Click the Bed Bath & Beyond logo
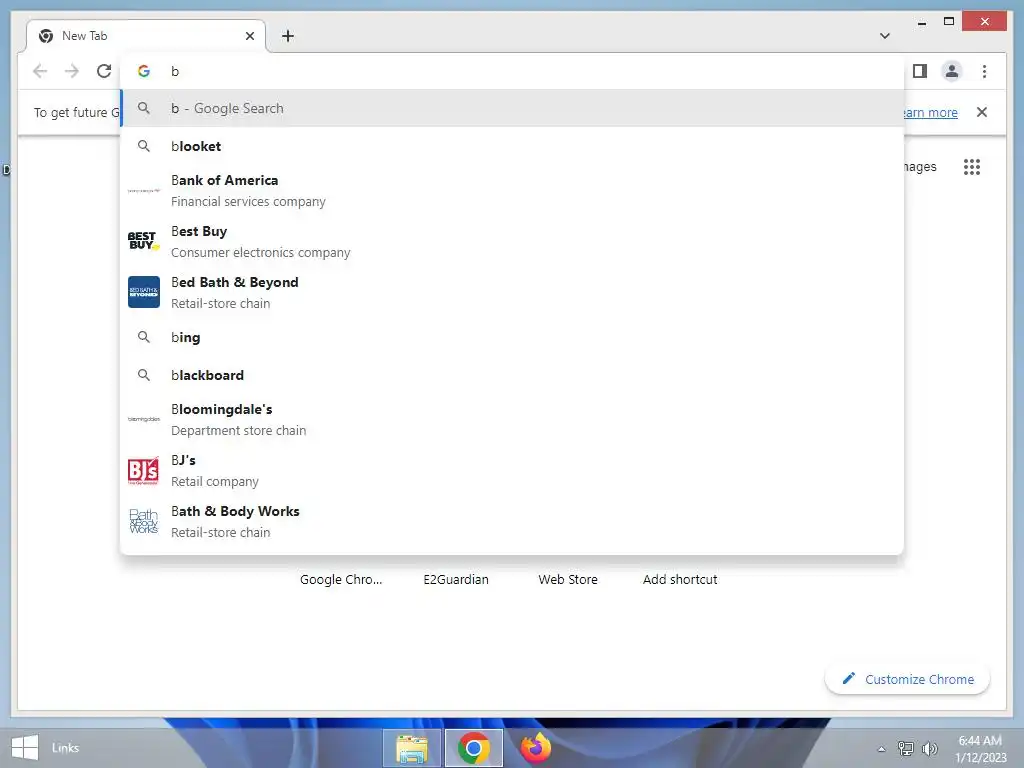Screen dimensions: 1024x768 tap(144, 292)
